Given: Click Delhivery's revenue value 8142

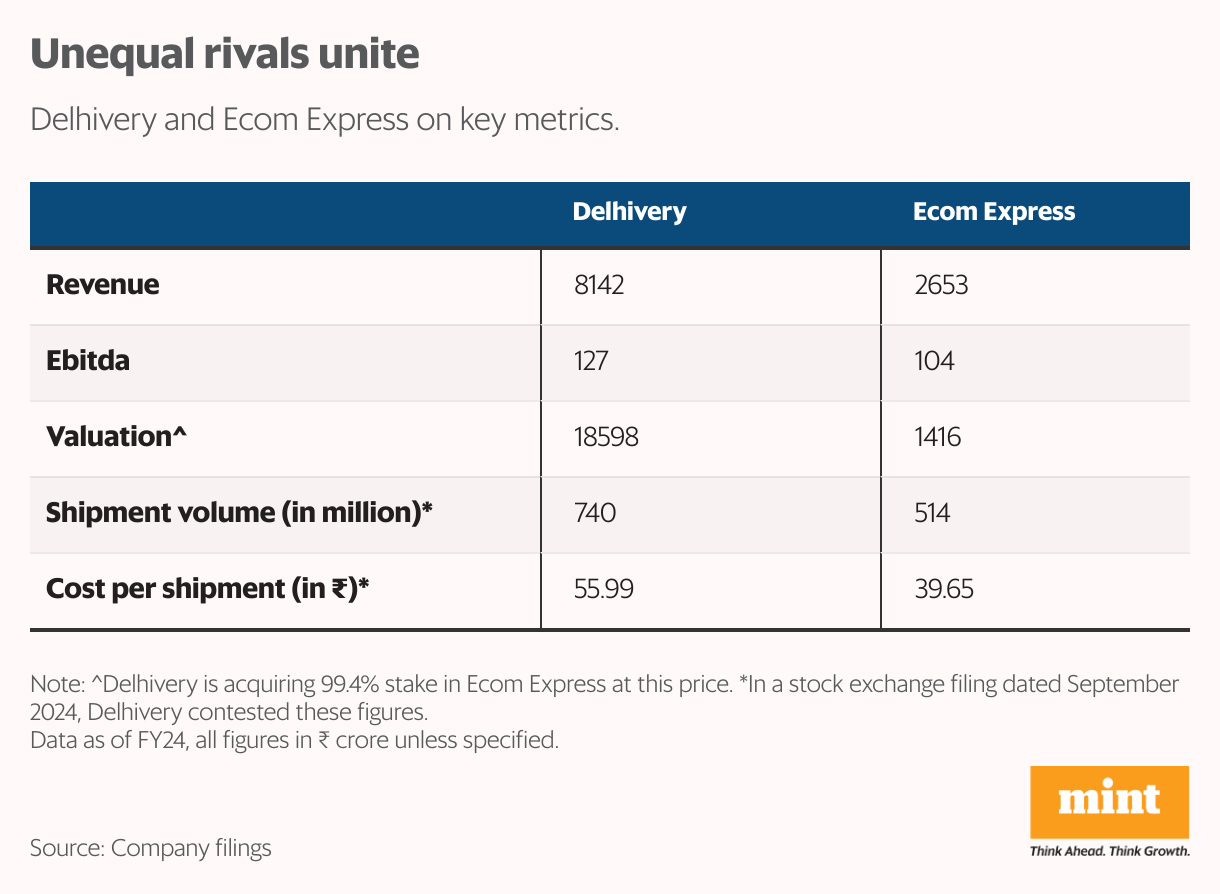Looking at the screenshot, I should [599, 285].
